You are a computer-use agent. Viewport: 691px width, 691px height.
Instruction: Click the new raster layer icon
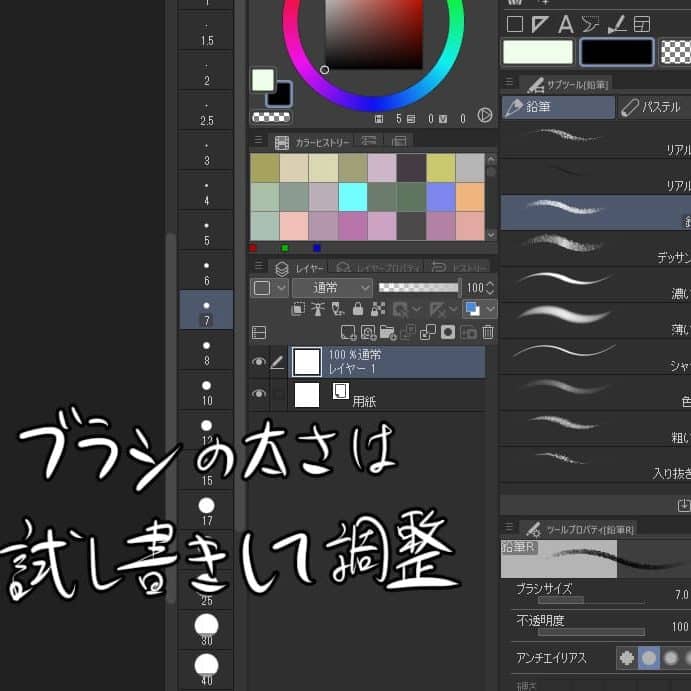(x=348, y=333)
